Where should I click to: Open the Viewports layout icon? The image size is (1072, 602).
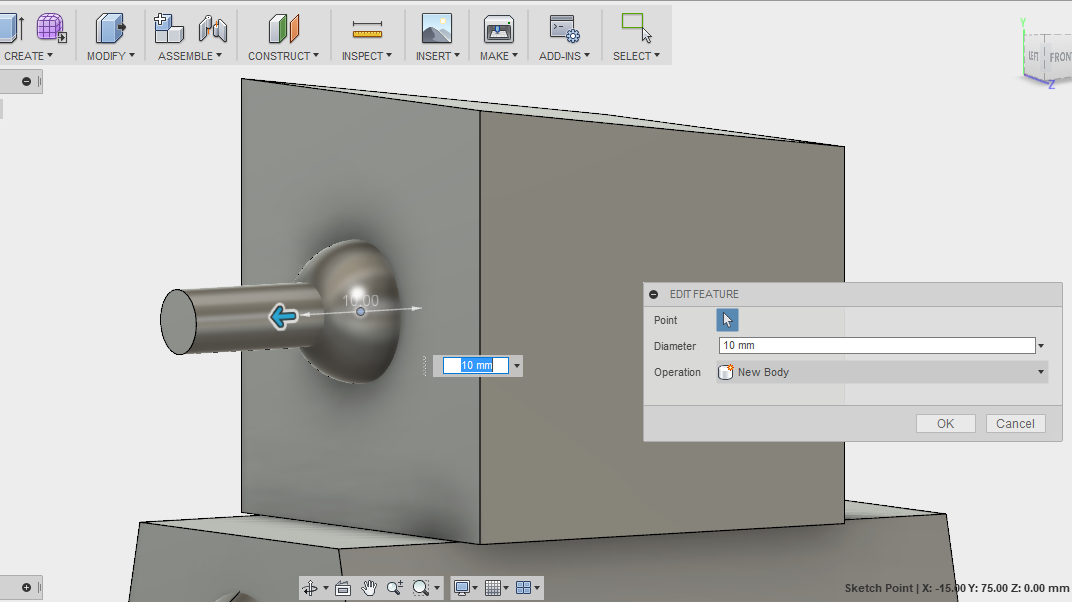point(519,588)
